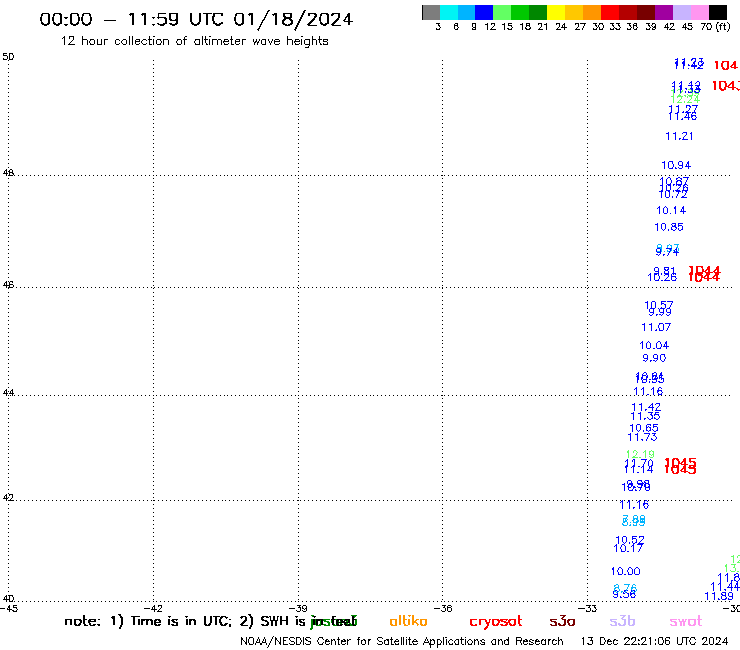Screen dimensions: 740x650
Task: Click the green wave height value 12.19
Action: pyautogui.click(x=640, y=454)
